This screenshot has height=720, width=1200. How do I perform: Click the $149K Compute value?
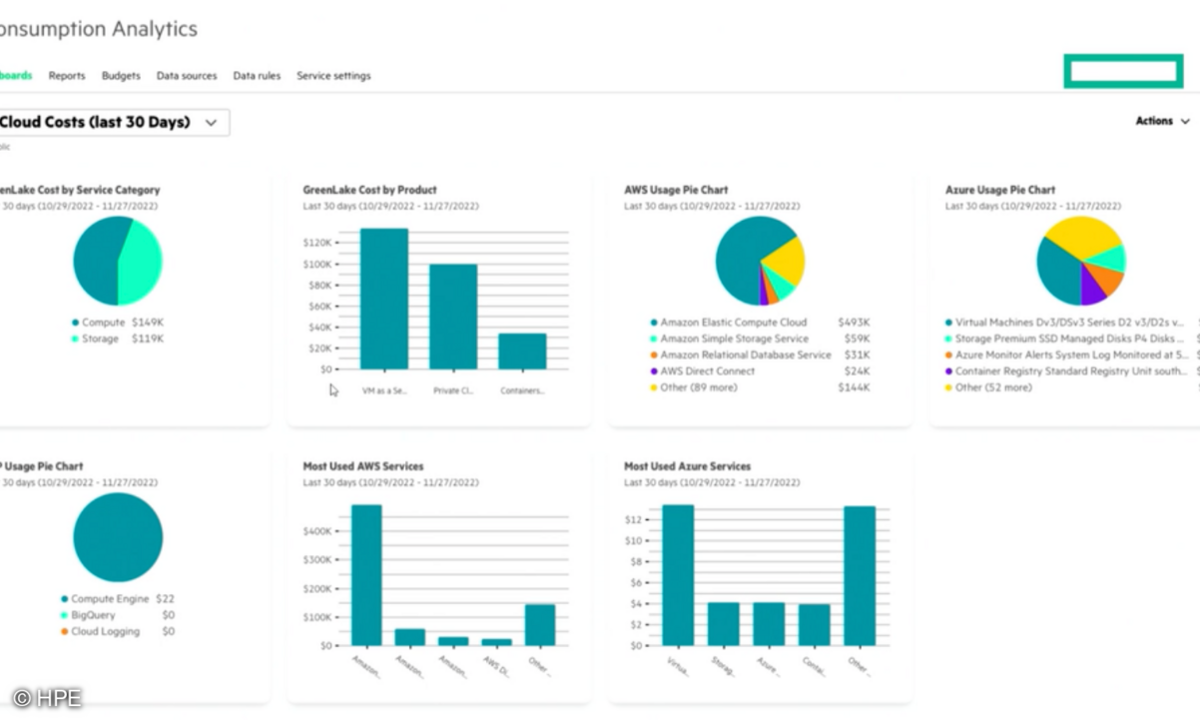[148, 323]
